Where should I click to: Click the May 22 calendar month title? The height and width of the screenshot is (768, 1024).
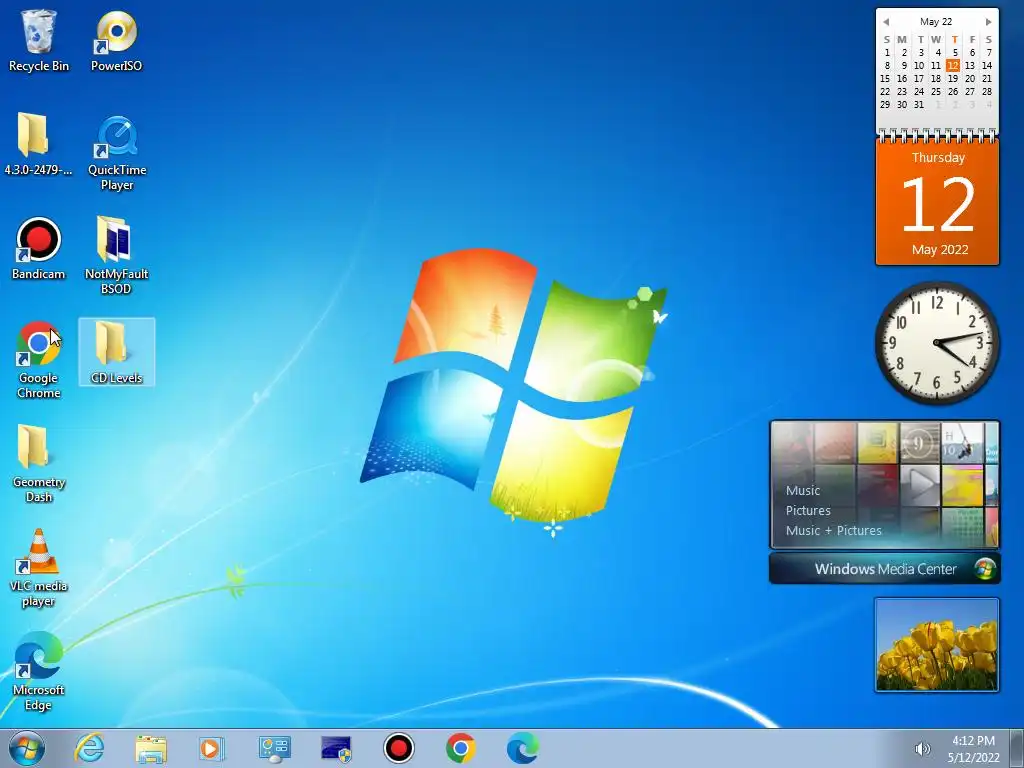pyautogui.click(x=936, y=22)
